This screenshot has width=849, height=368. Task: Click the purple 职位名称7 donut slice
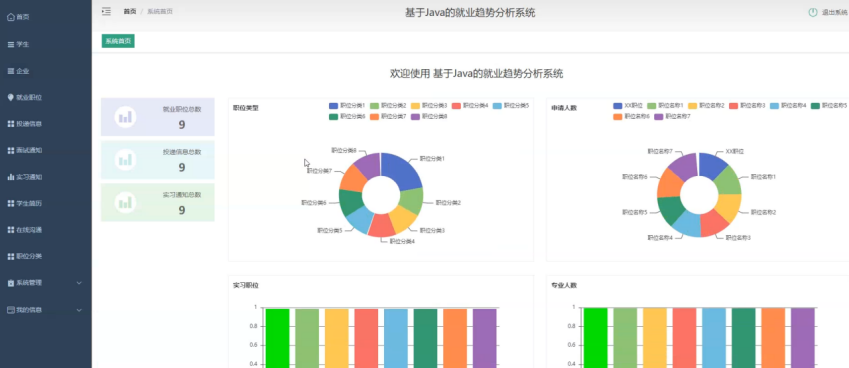tap(683, 167)
